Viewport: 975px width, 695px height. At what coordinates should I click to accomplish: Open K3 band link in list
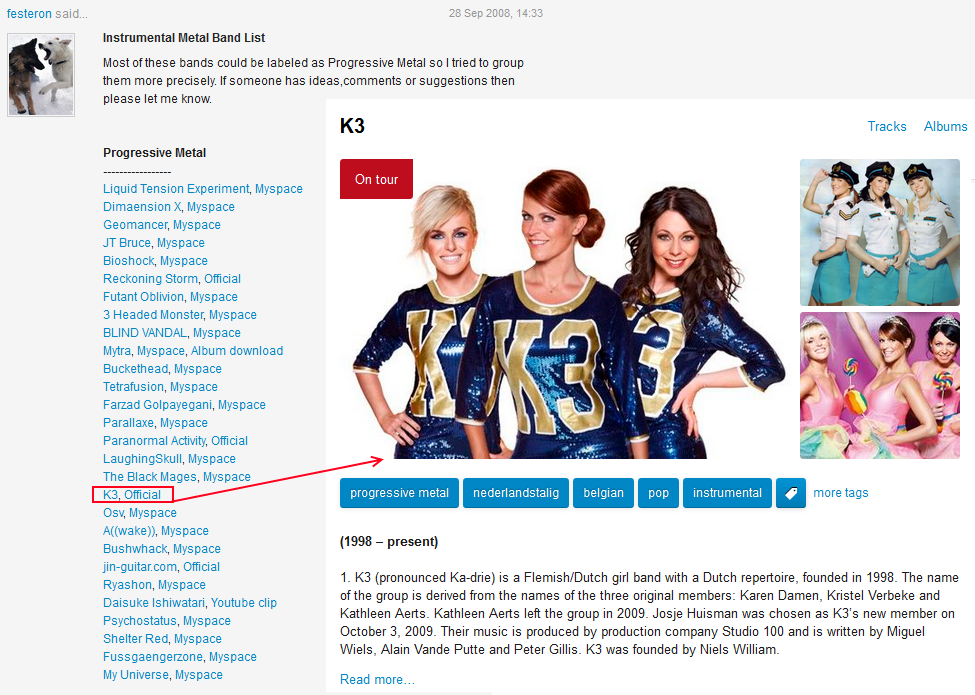[111, 495]
